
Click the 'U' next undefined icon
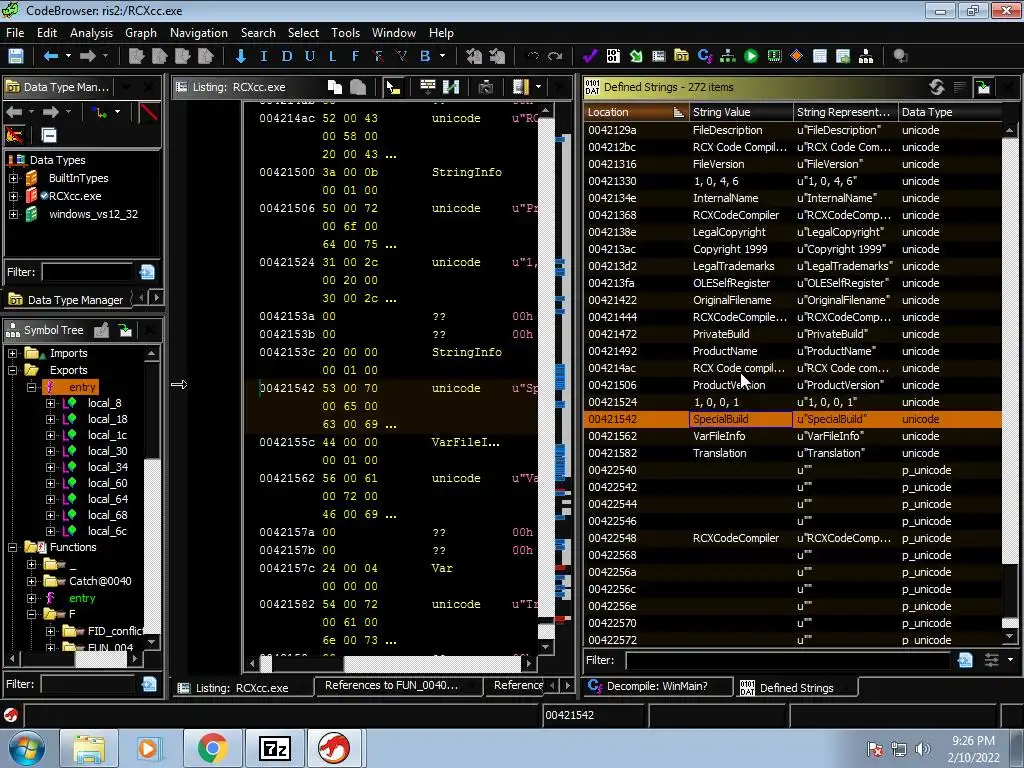pos(310,56)
